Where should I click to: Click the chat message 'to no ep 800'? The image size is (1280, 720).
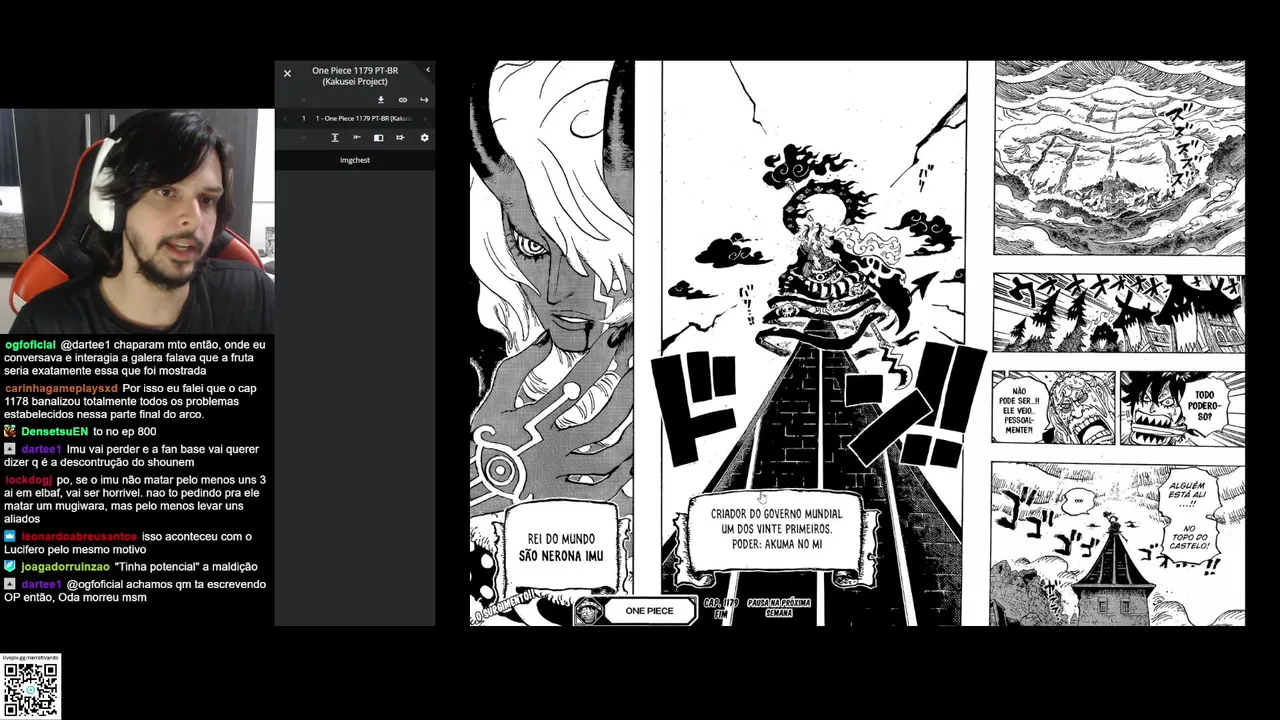(124, 432)
